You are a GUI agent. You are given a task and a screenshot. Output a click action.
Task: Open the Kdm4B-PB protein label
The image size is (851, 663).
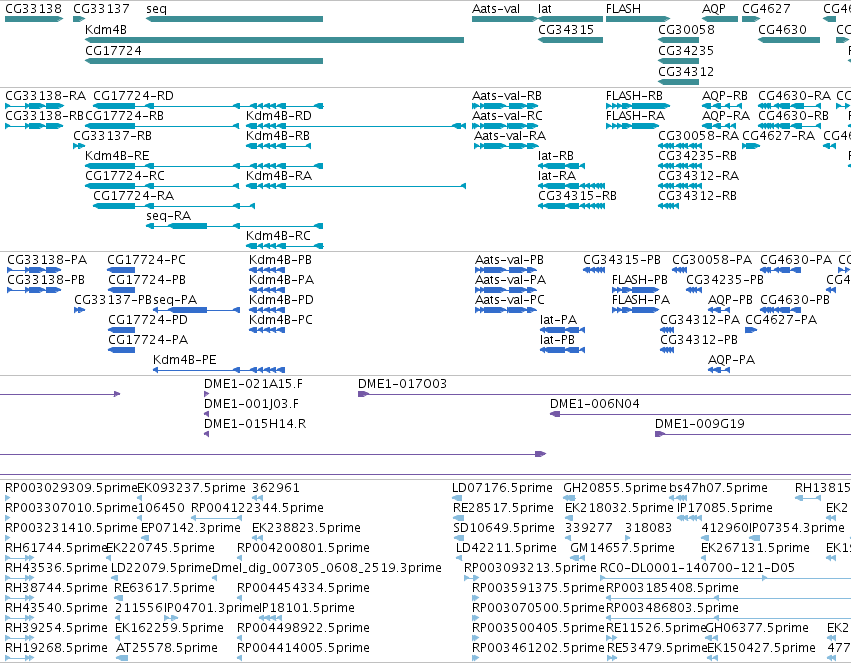281,260
